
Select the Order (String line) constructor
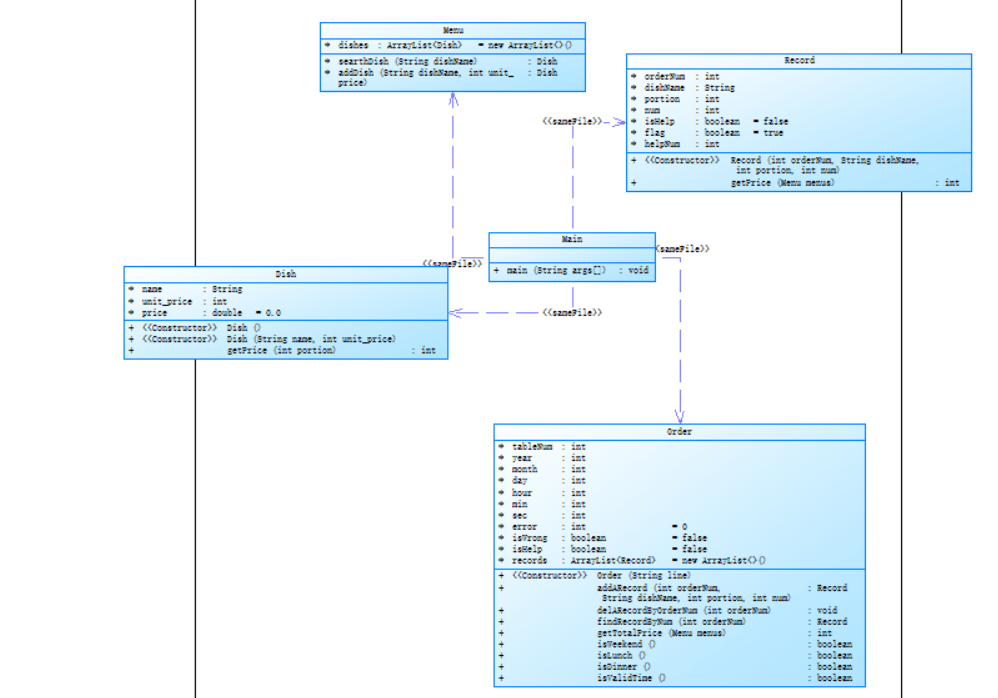594,575
